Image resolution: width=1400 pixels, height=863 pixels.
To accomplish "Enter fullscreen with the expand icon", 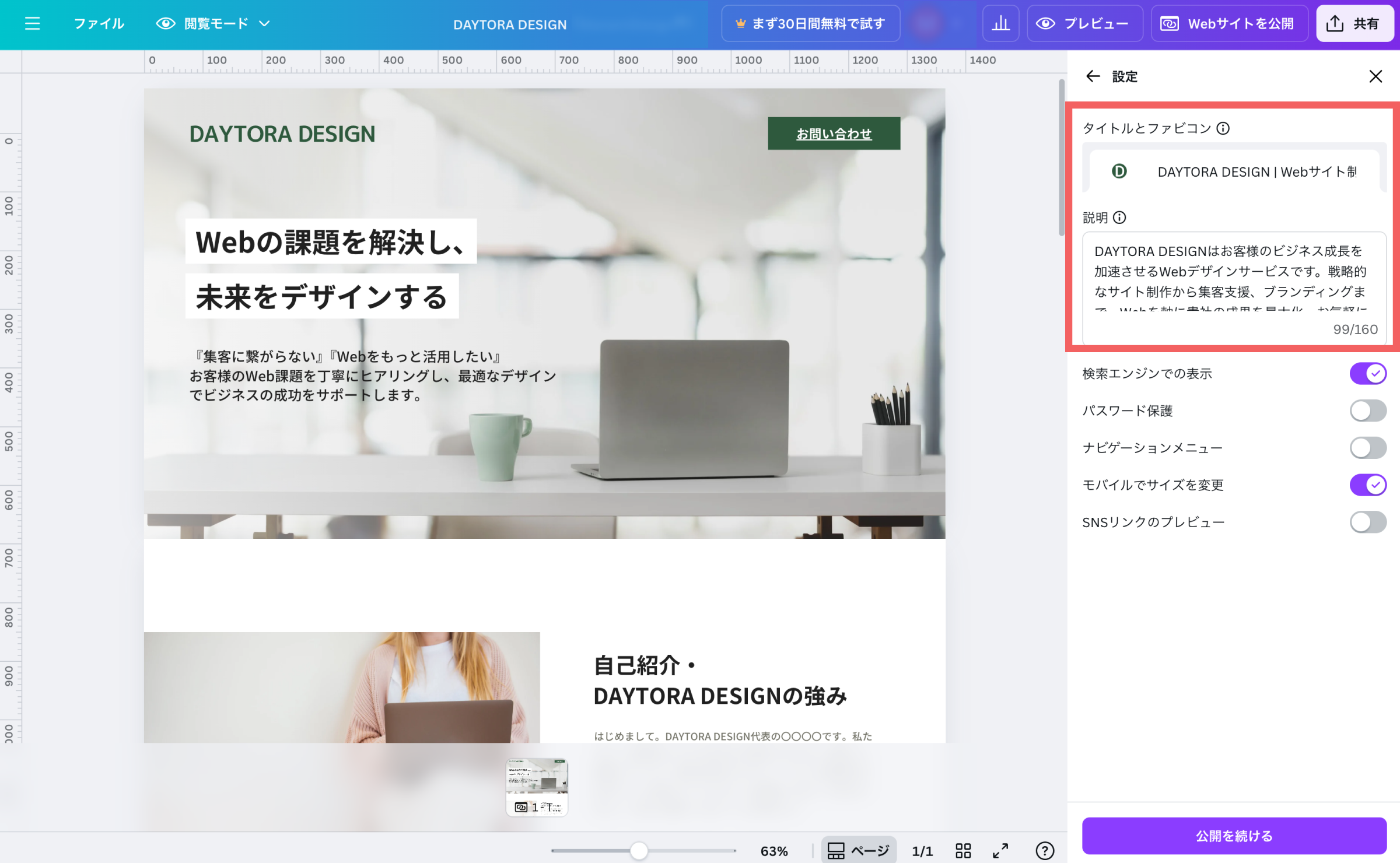I will pyautogui.click(x=1000, y=851).
